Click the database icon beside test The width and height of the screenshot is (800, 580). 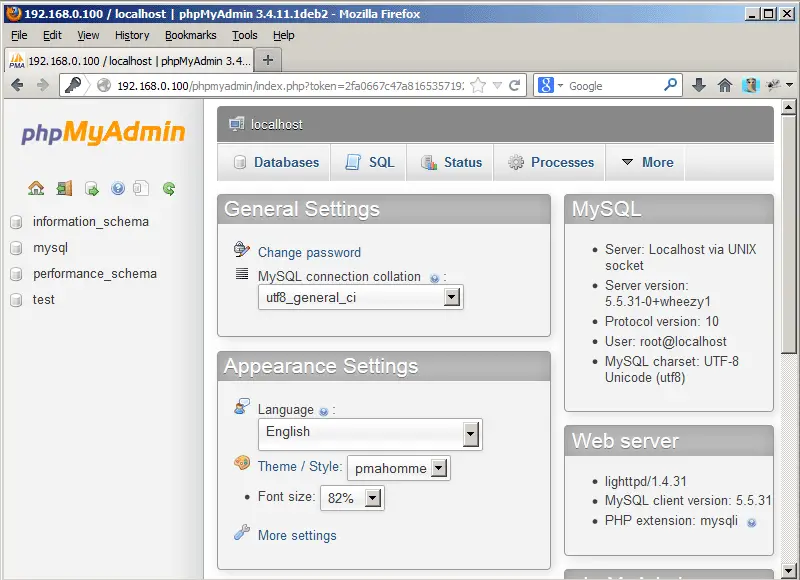[16, 300]
